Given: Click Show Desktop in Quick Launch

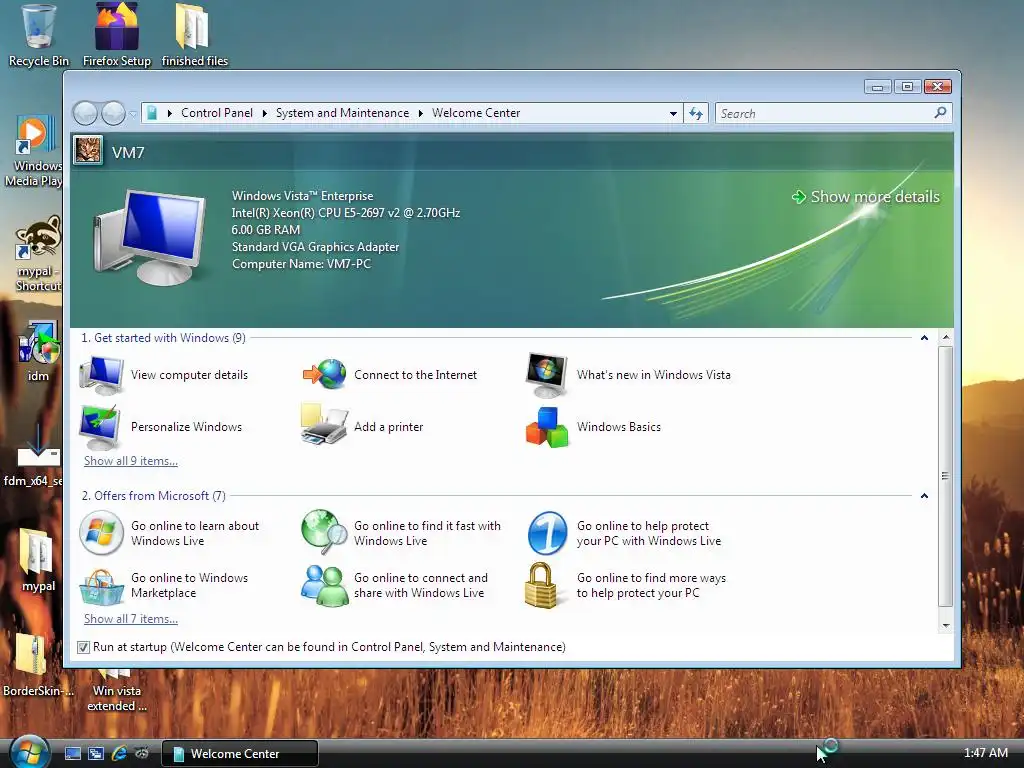Looking at the screenshot, I should coord(73,754).
